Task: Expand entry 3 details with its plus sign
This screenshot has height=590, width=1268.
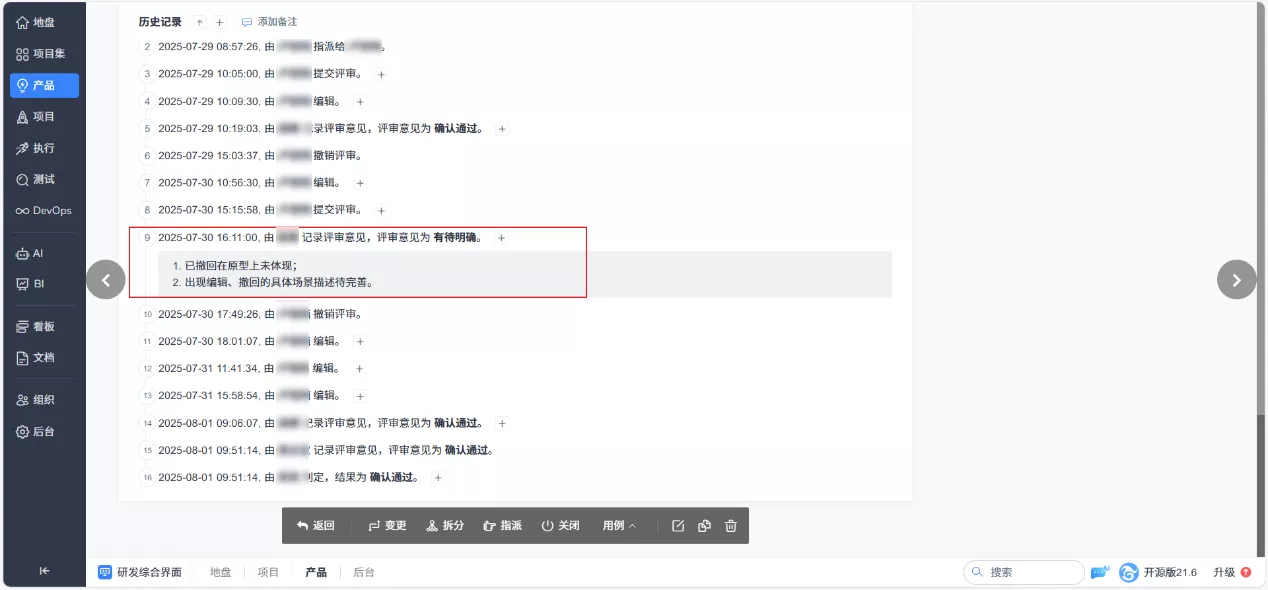Action: (383, 74)
